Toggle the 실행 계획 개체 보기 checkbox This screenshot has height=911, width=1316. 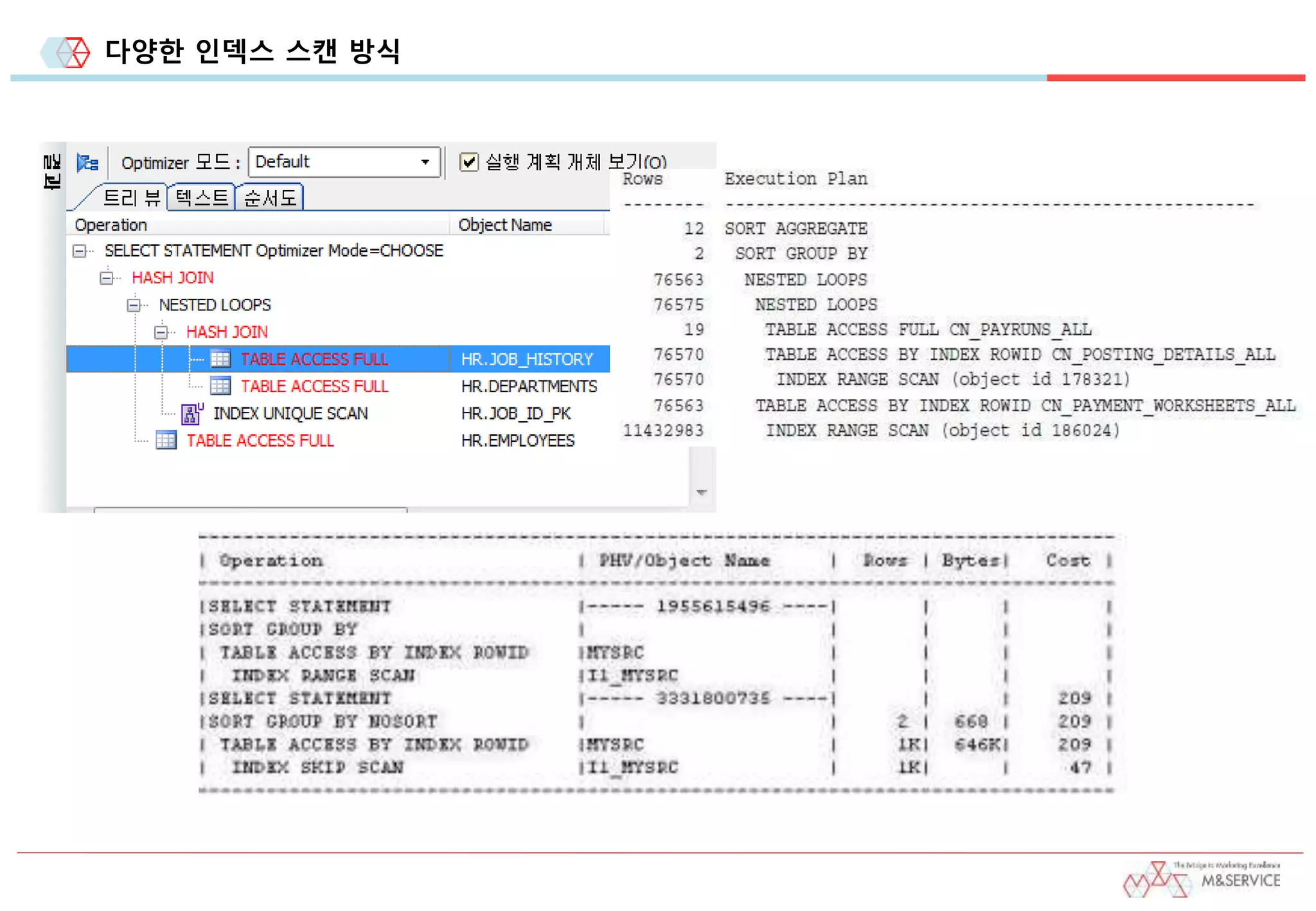(x=469, y=162)
